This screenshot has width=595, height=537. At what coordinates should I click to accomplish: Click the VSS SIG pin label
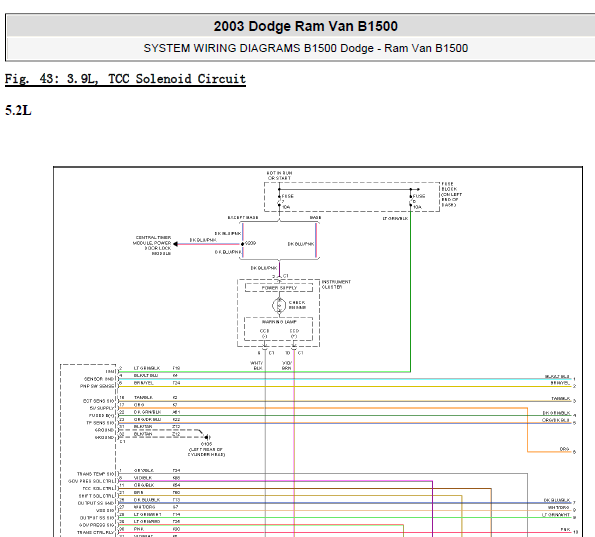[x=105, y=510]
